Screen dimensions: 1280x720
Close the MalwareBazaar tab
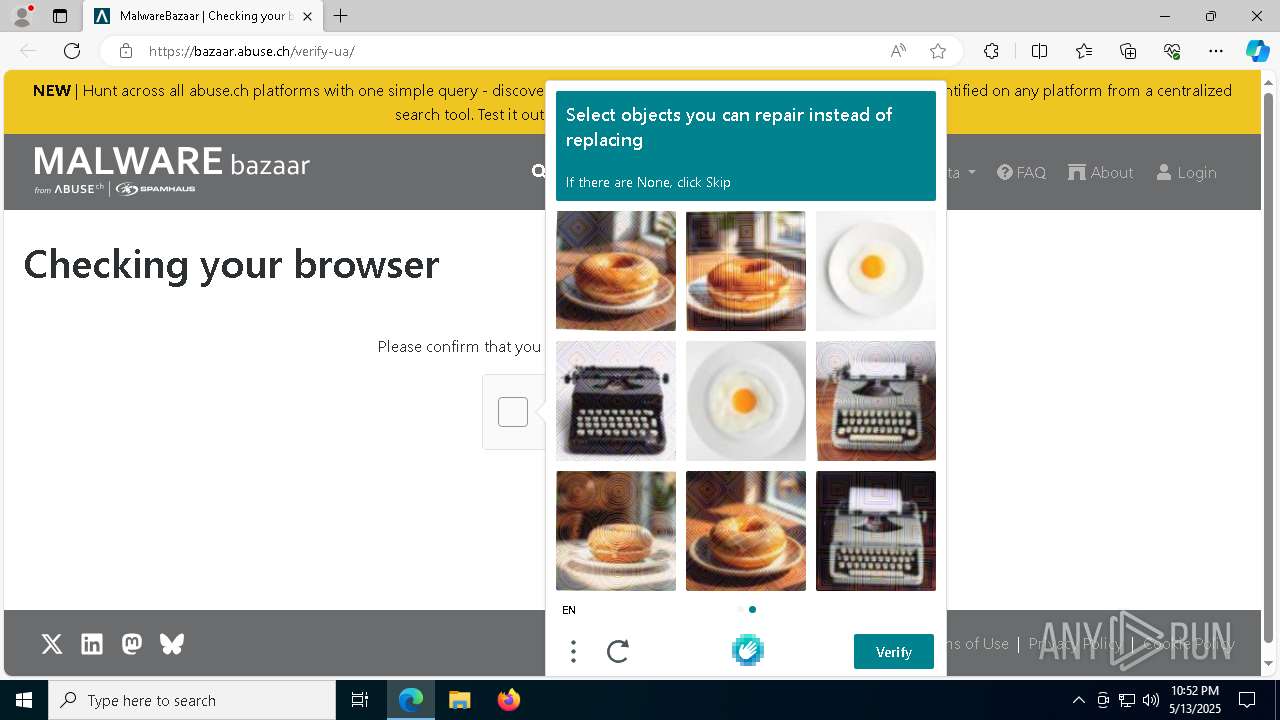308,16
